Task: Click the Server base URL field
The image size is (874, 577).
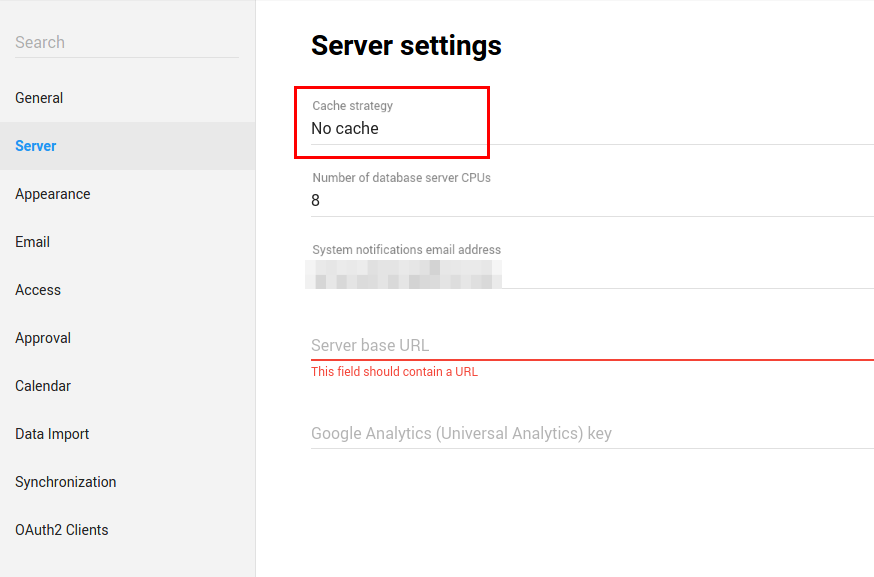Action: (590, 345)
